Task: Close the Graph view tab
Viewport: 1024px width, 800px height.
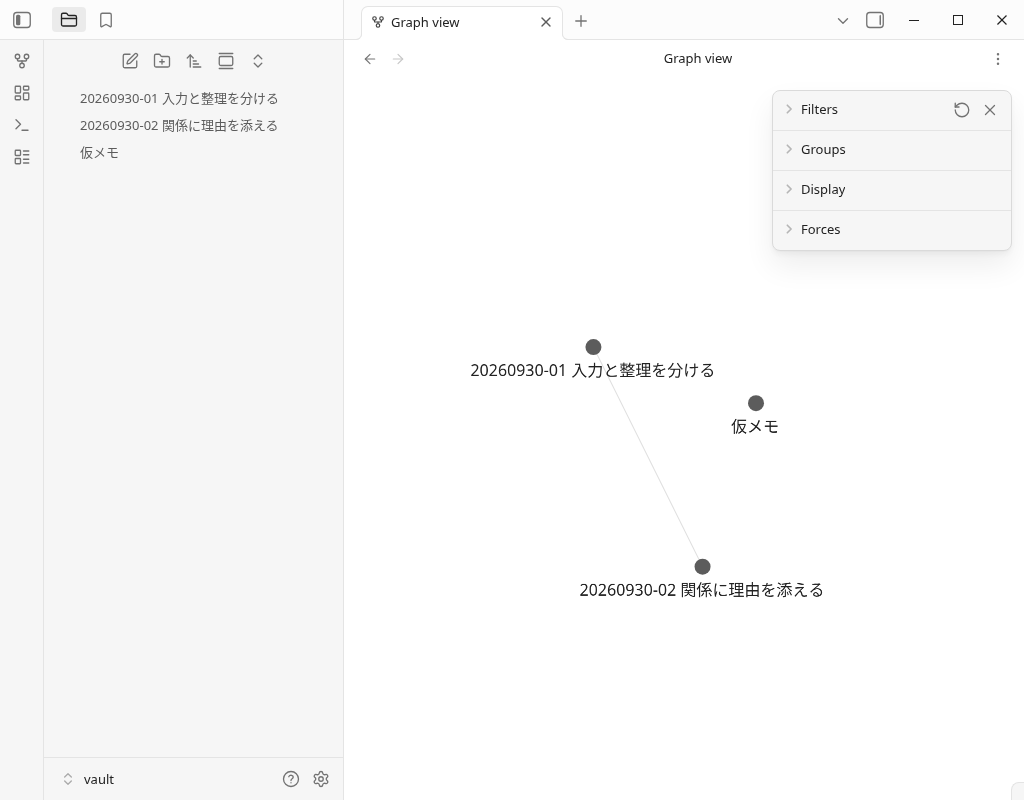Action: 546,22
